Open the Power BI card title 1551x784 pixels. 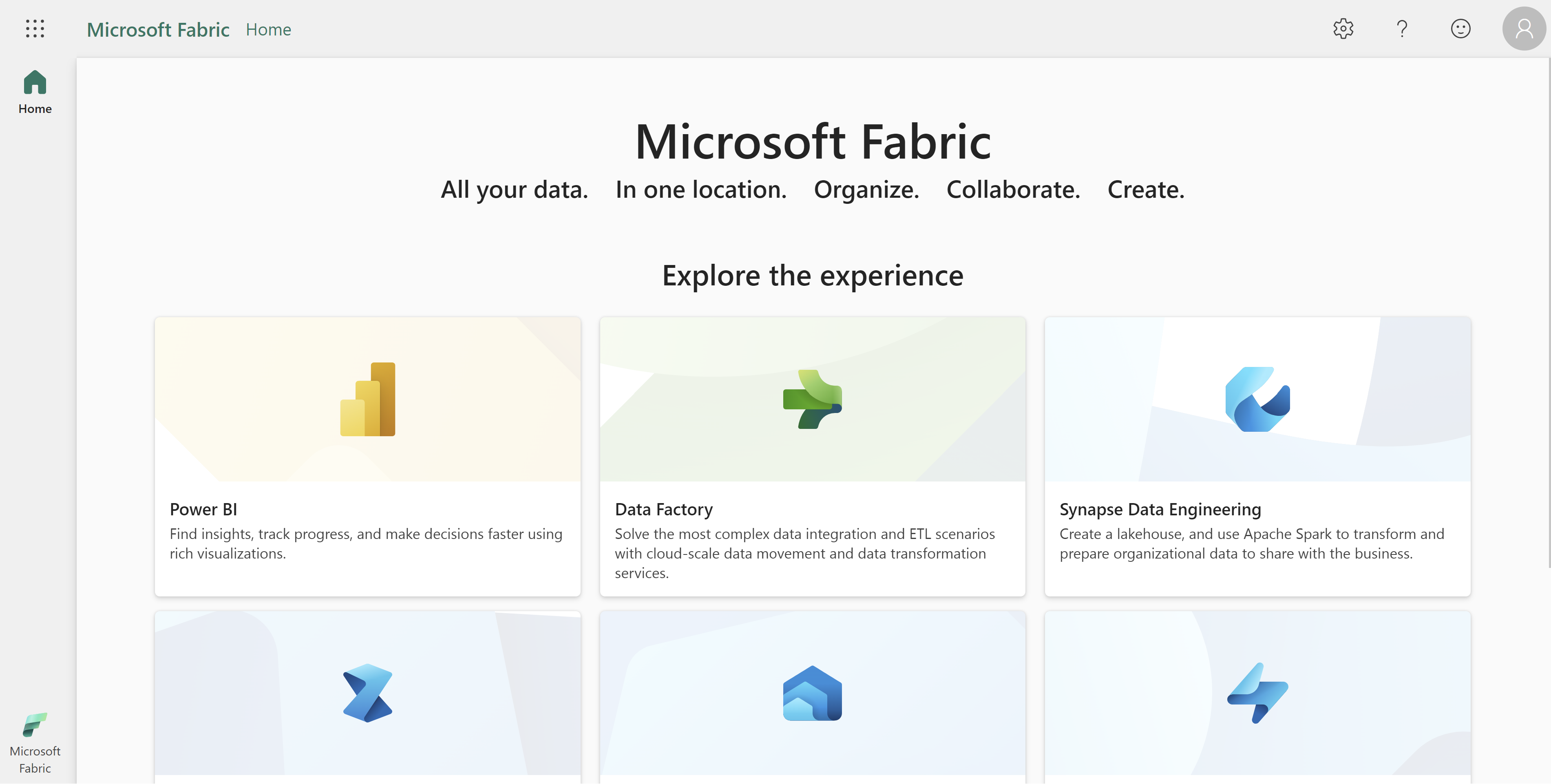(x=203, y=510)
